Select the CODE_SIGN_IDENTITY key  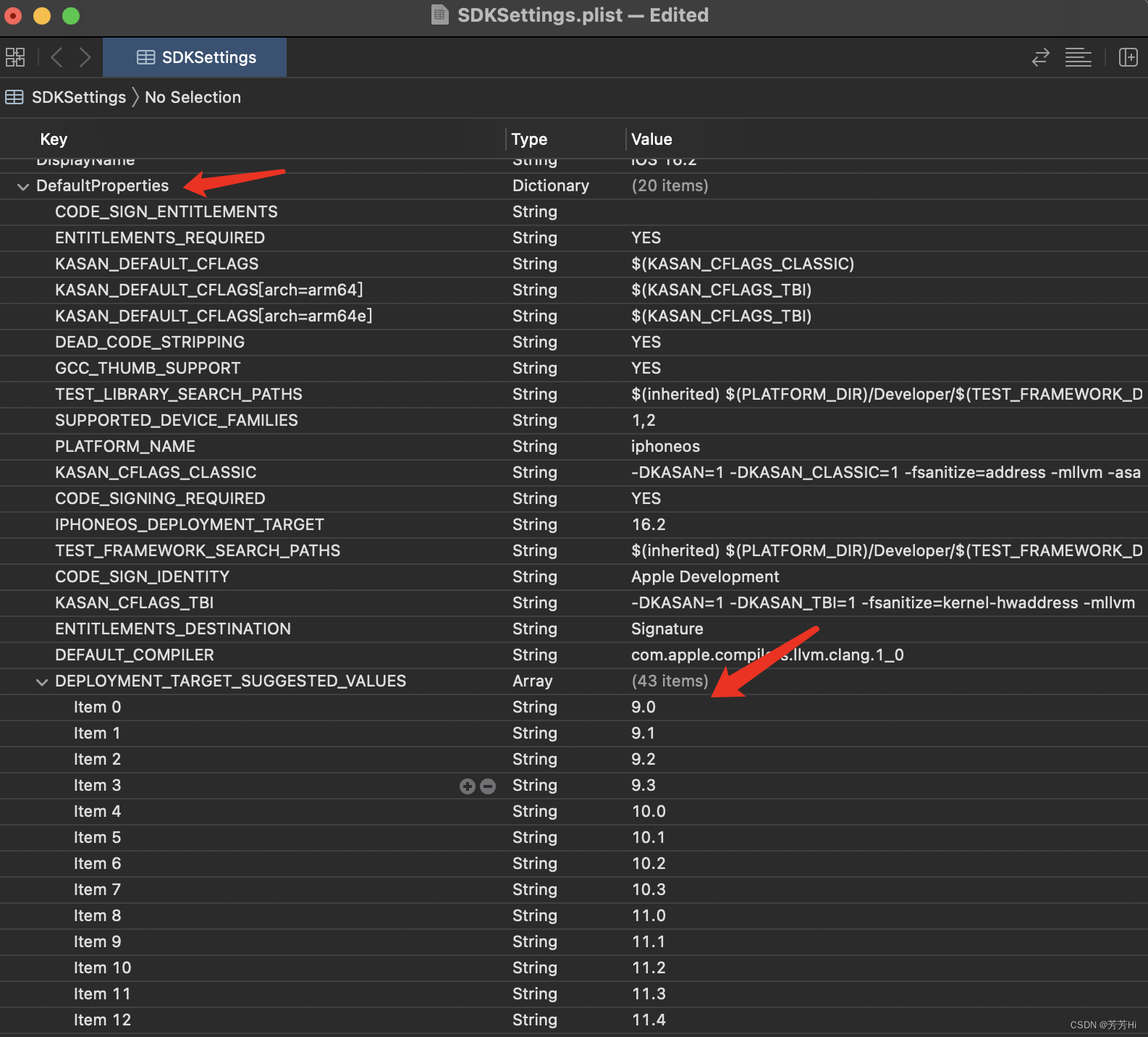pyautogui.click(x=142, y=576)
